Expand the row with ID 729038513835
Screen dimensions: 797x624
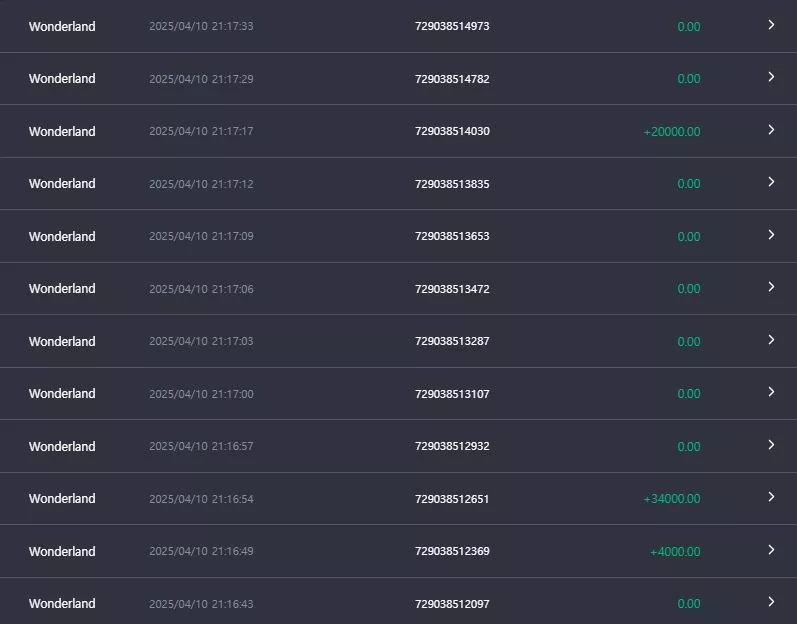[x=771, y=182]
